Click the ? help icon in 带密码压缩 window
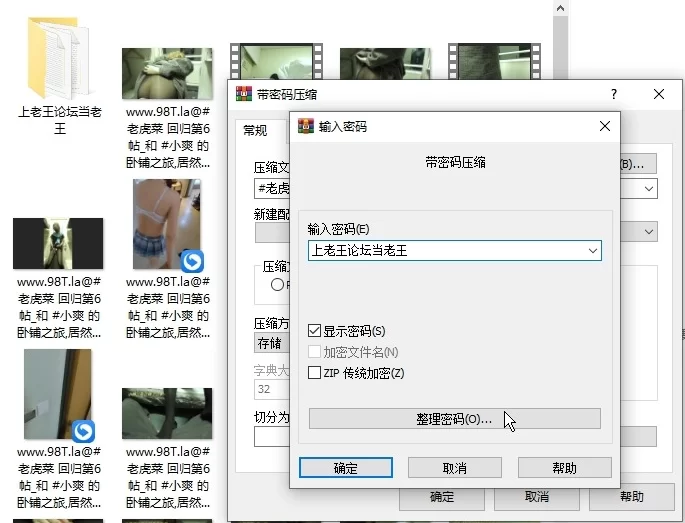 tap(614, 94)
